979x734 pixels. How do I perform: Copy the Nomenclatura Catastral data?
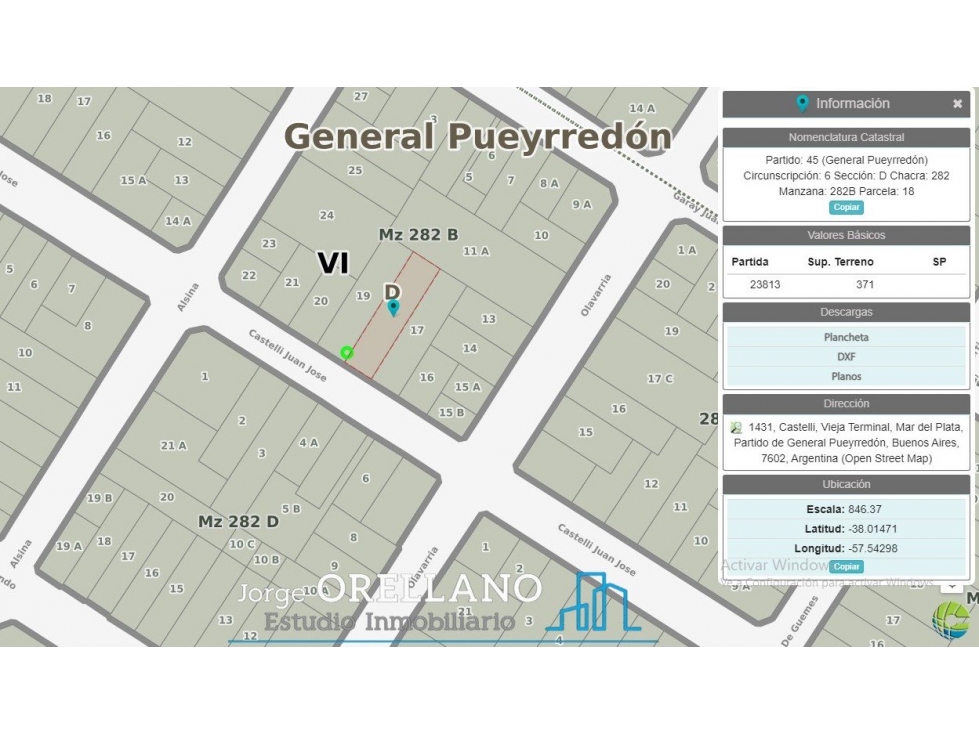pos(846,207)
